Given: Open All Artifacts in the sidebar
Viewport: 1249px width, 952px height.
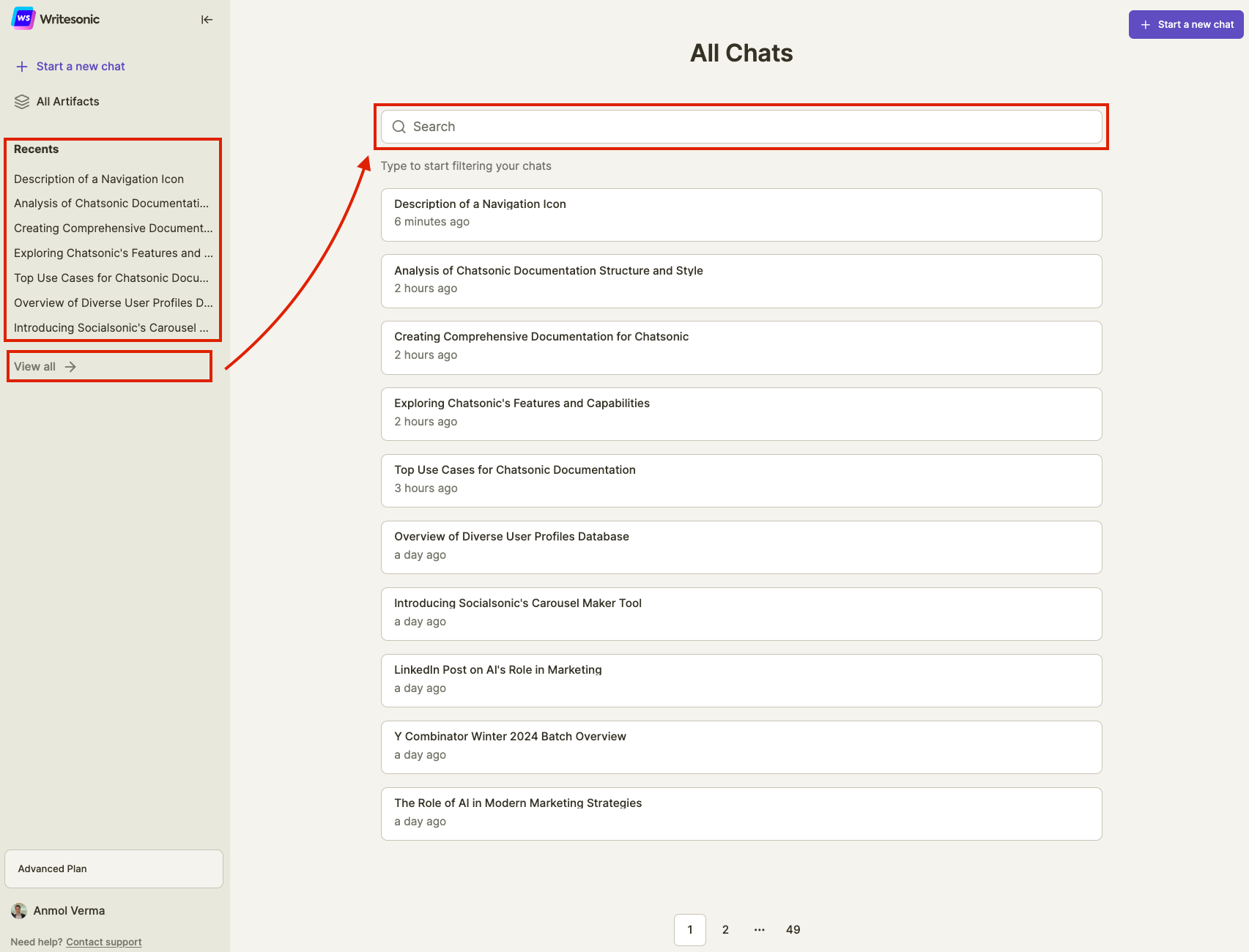Looking at the screenshot, I should click(x=57, y=102).
